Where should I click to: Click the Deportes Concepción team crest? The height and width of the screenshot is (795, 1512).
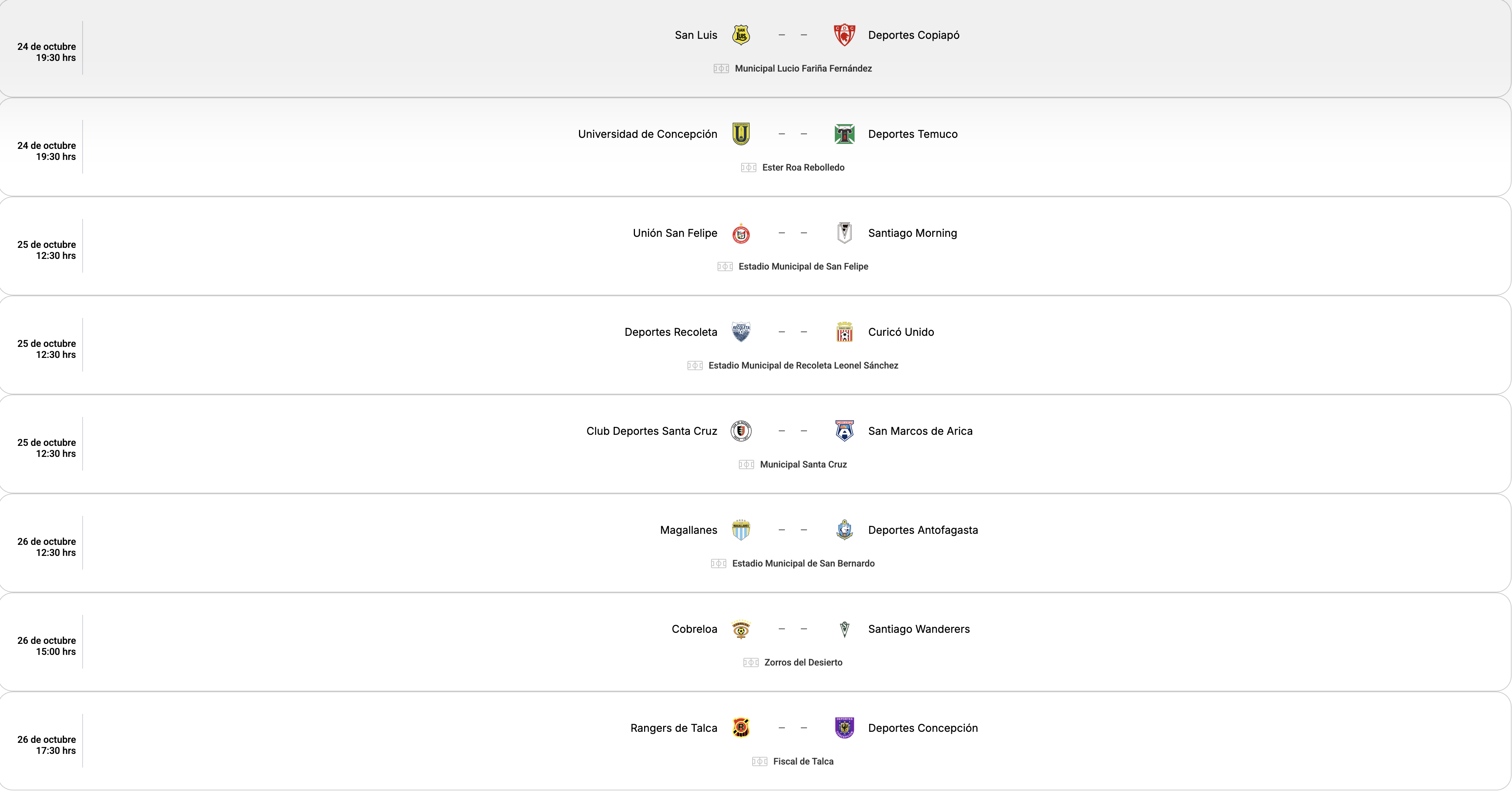click(844, 728)
